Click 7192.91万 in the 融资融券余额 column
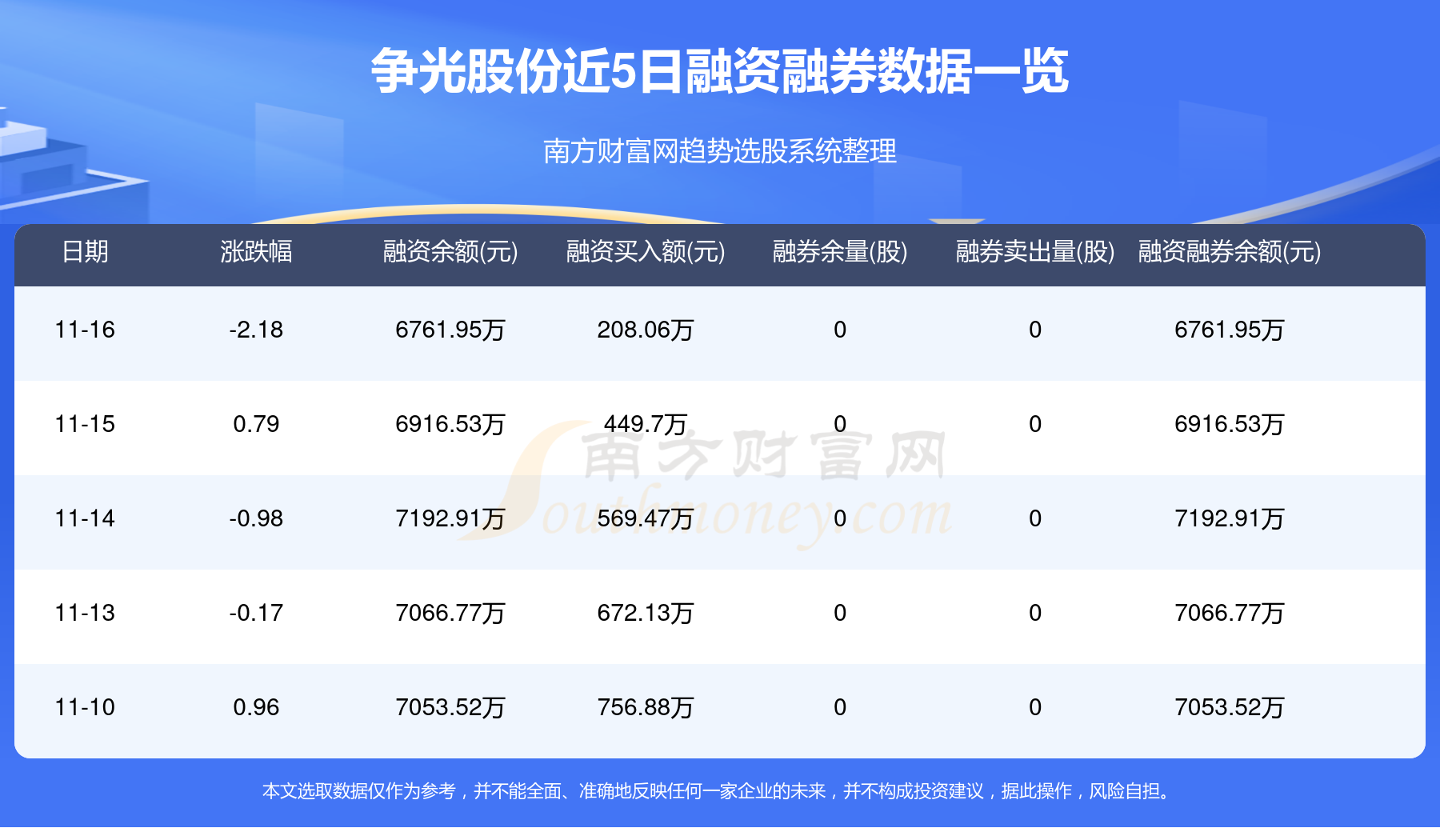This screenshot has height=840, width=1440. point(1230,518)
